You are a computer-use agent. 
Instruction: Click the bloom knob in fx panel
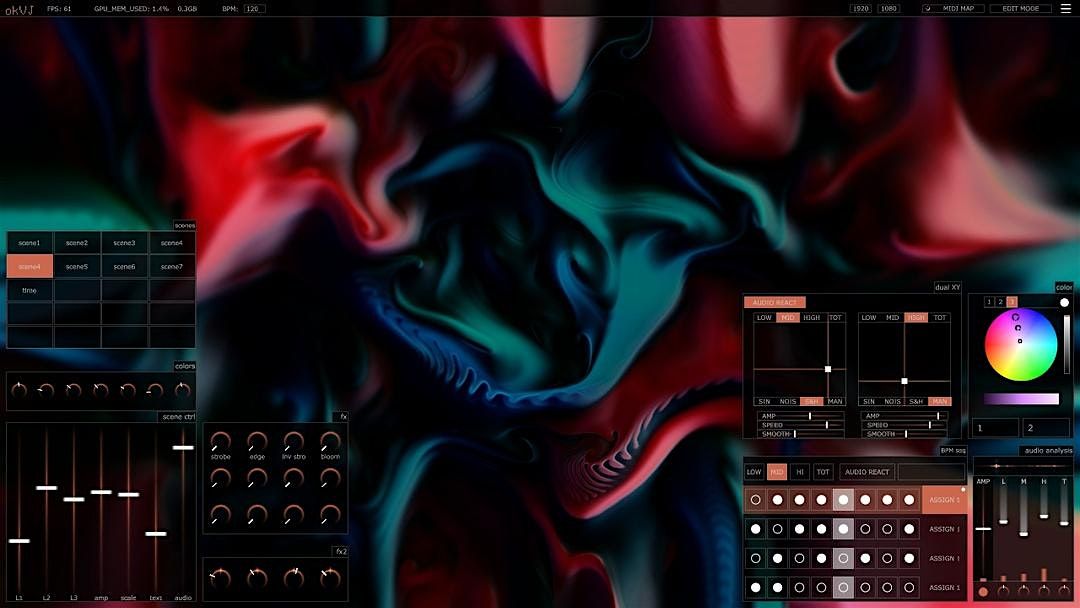coord(330,441)
